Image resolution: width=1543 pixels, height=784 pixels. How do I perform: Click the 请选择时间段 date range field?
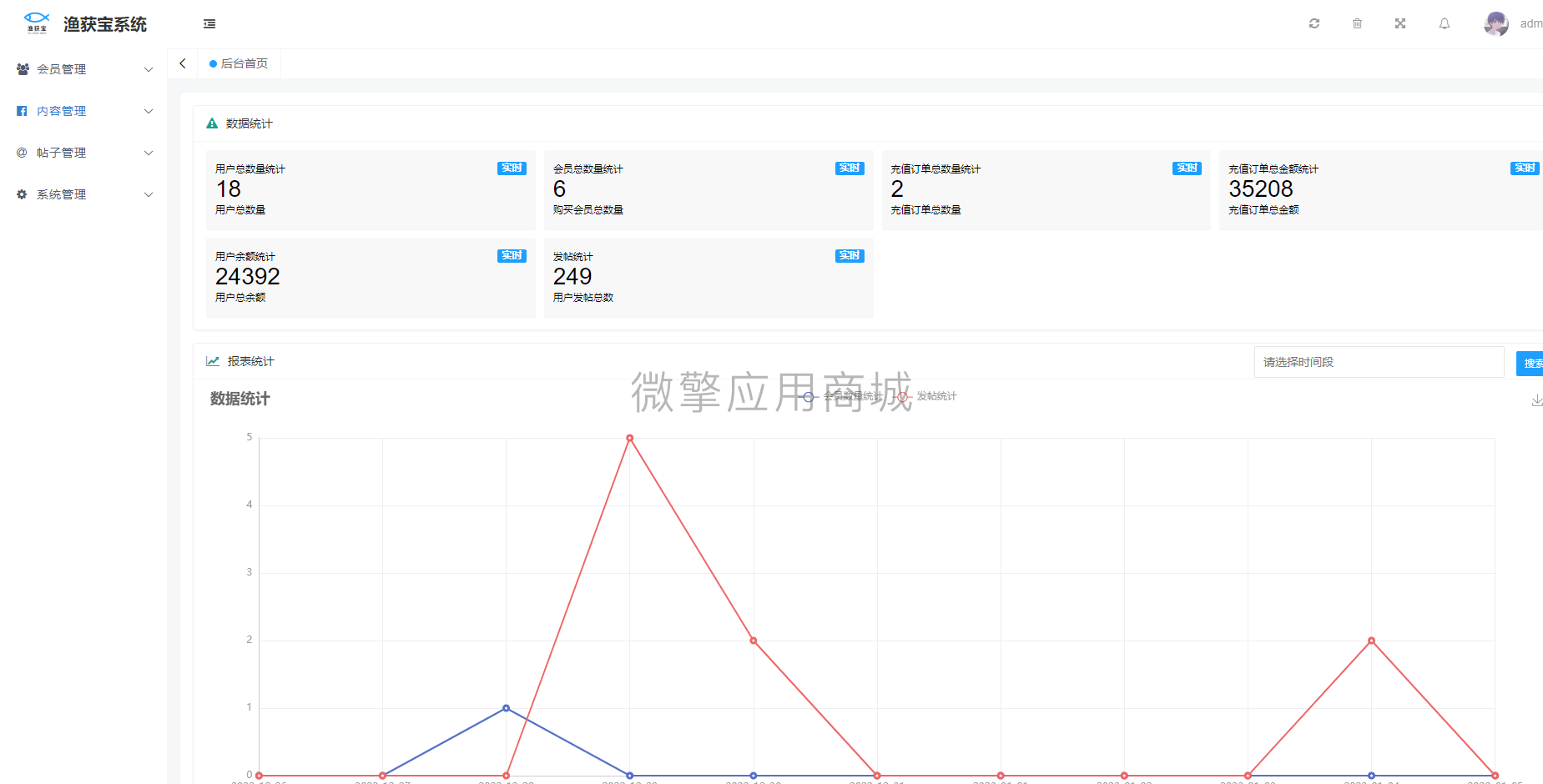pyautogui.click(x=1379, y=362)
